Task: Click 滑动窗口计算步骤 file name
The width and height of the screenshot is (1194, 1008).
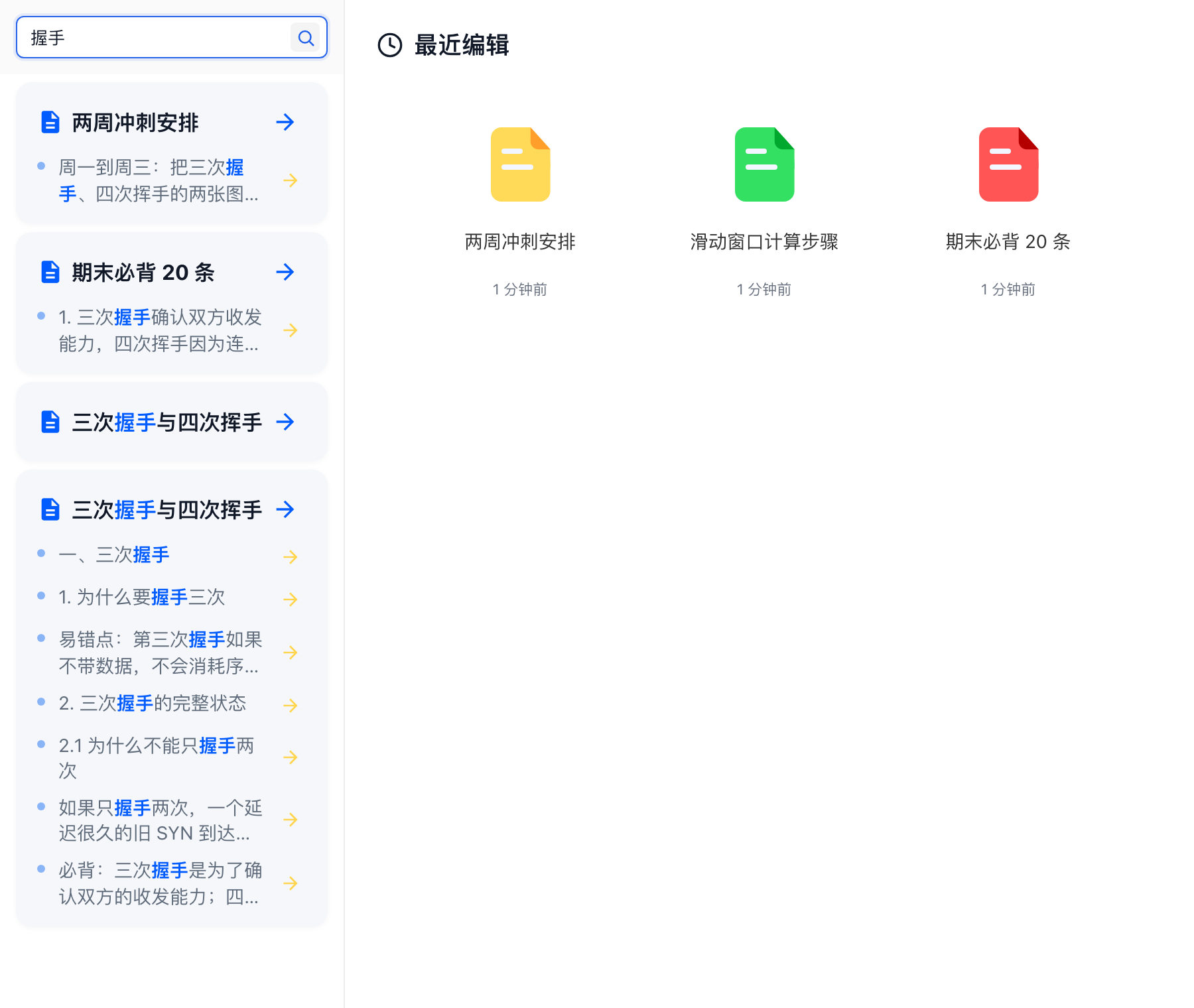Action: (764, 241)
